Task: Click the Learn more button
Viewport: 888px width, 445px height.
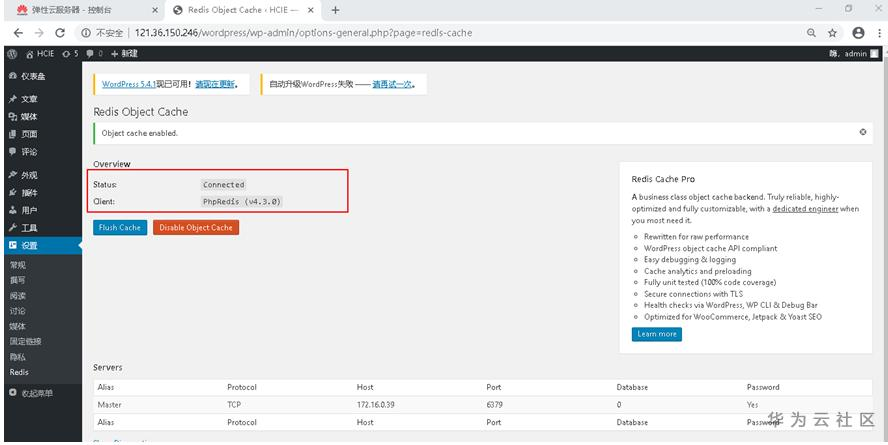Action: [x=657, y=334]
